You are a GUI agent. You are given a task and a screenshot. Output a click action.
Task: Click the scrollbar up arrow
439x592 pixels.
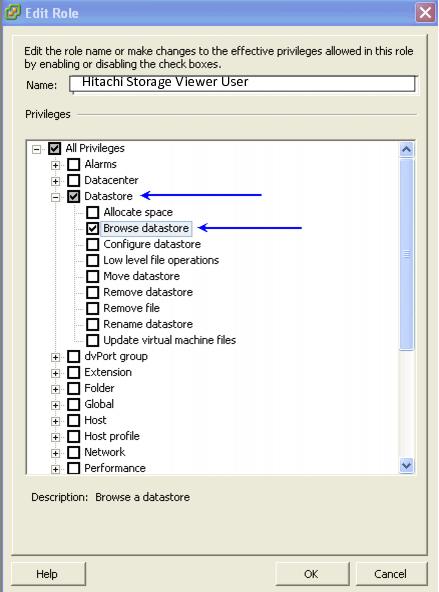click(x=407, y=150)
